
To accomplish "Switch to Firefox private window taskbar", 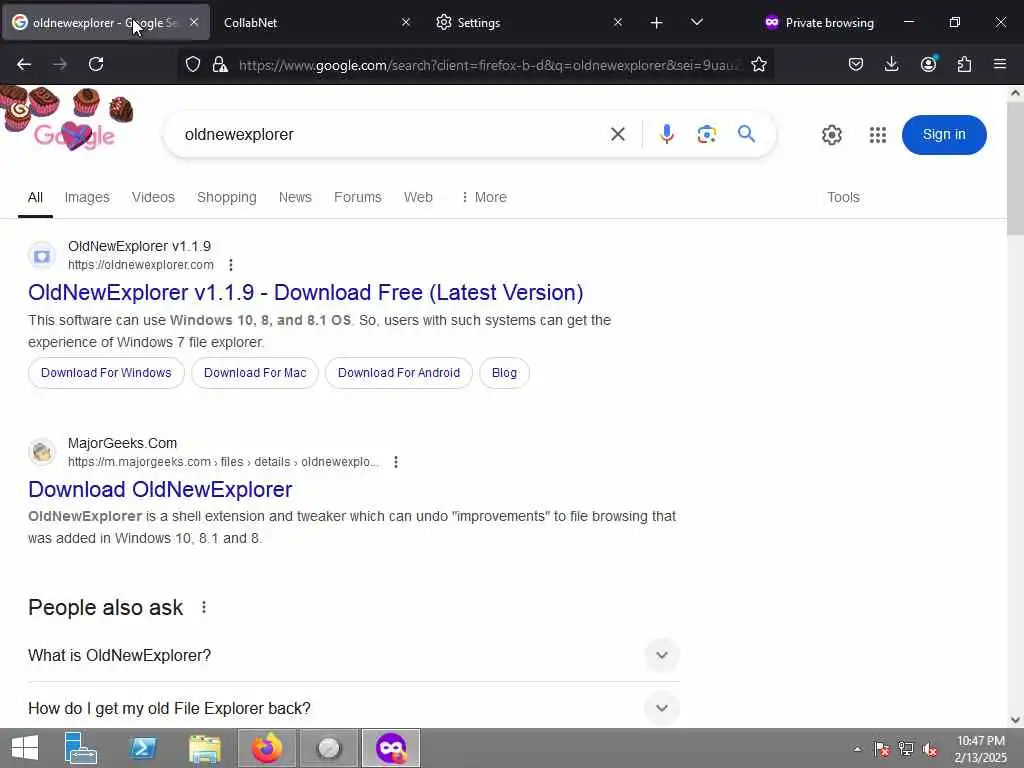I will (391, 748).
